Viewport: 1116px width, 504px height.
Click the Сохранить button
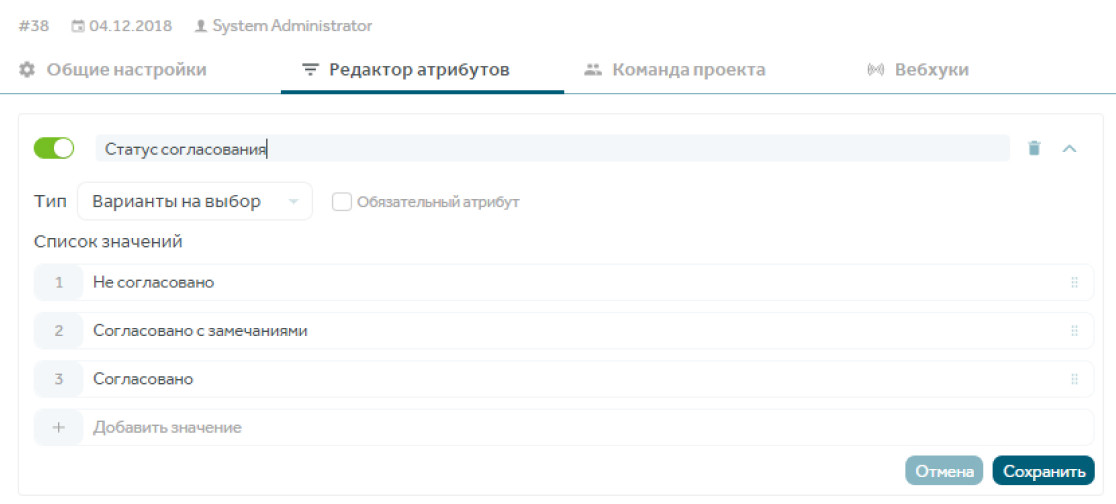pyautogui.click(x=1043, y=471)
